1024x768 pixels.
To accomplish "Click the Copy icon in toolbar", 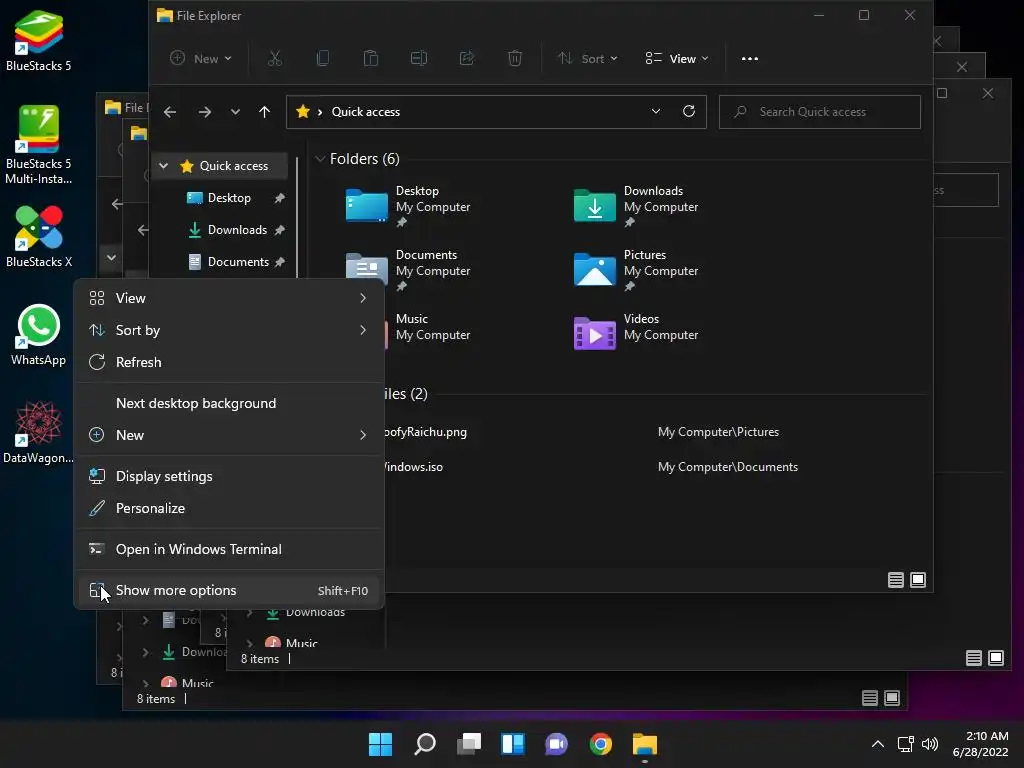I will [323, 59].
